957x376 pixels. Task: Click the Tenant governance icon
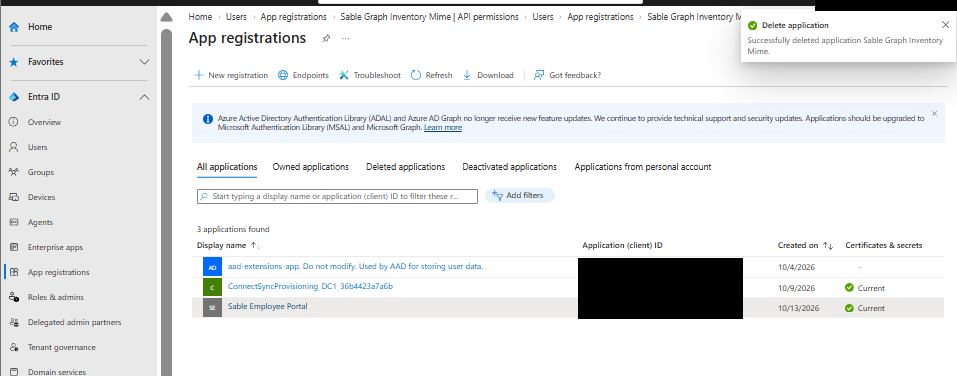(x=13, y=347)
